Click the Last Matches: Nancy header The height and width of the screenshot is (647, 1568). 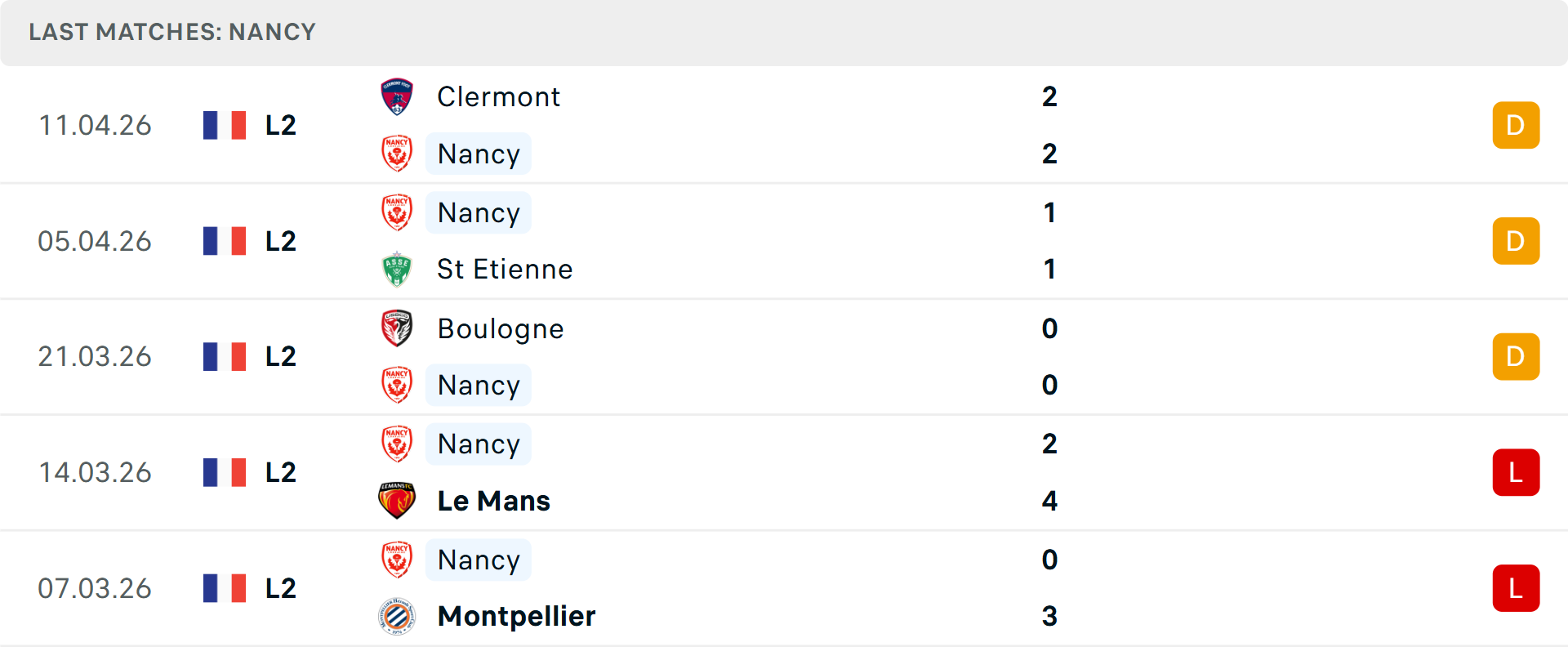[172, 32]
